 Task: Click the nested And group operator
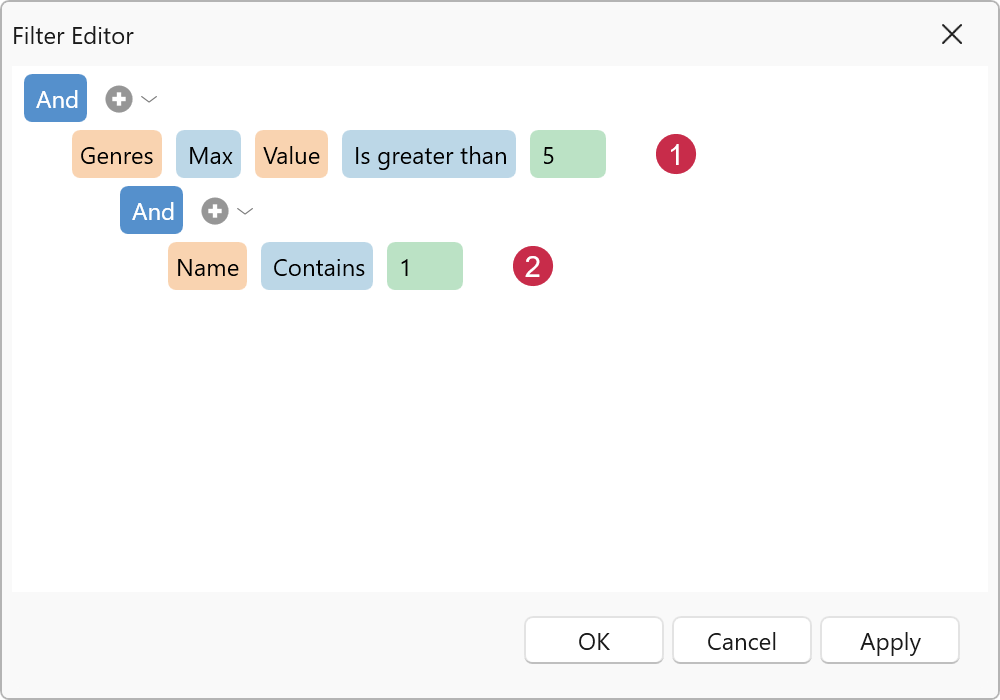152,210
